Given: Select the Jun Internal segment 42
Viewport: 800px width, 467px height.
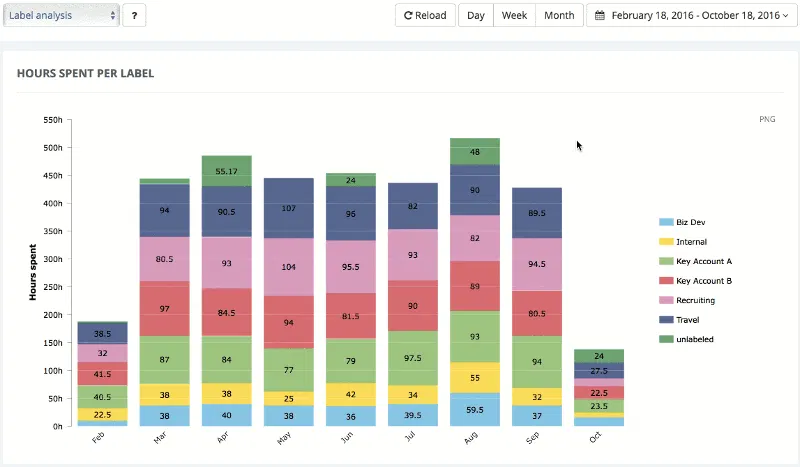Looking at the screenshot, I should [x=351, y=395].
